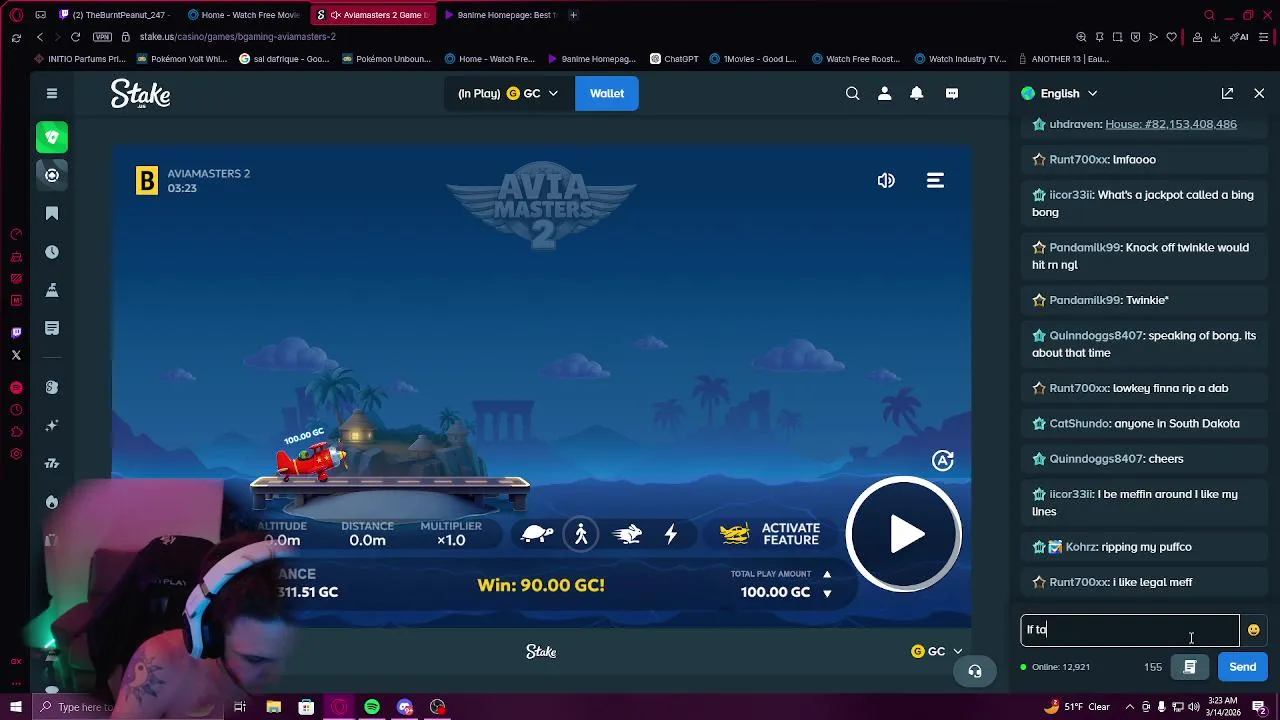The image size is (1280, 720).
Task: Open Stake site search magnifier
Action: coord(852,93)
